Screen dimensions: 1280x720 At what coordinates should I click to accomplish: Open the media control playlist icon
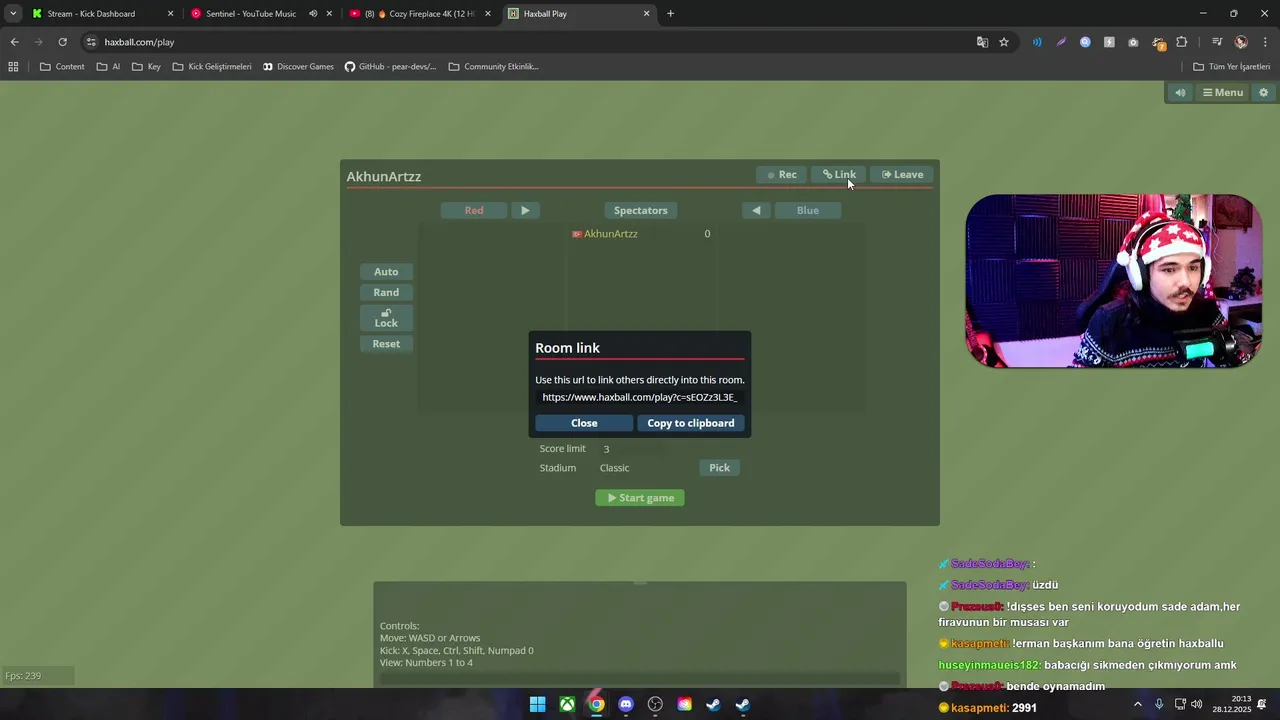(1217, 42)
